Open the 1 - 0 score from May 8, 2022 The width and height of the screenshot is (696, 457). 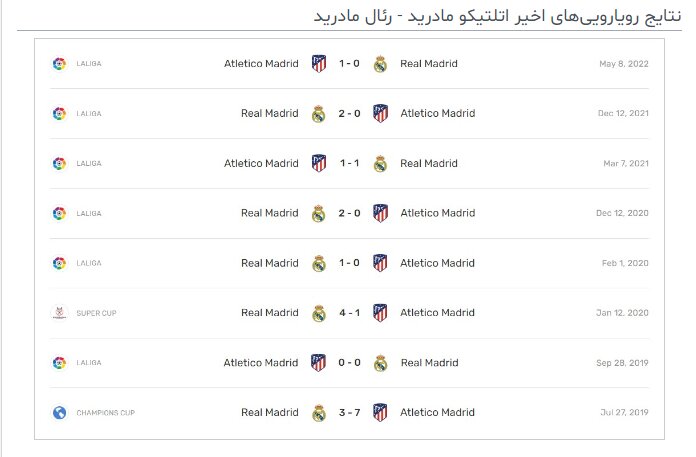pos(349,64)
